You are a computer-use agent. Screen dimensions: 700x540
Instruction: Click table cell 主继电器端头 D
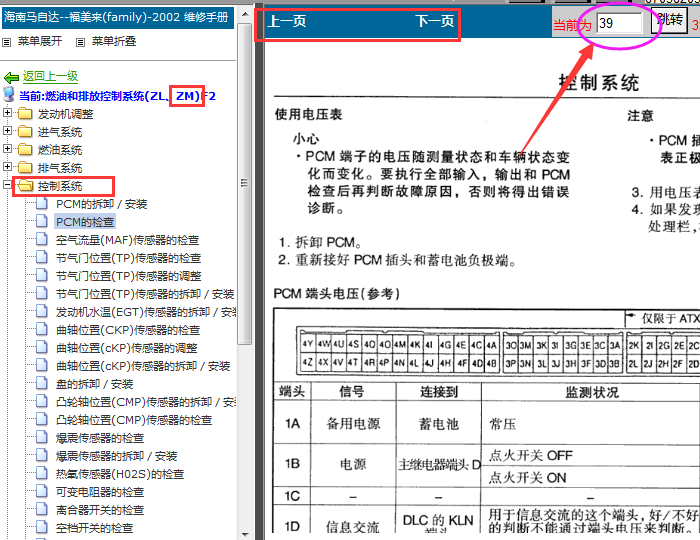(439, 465)
